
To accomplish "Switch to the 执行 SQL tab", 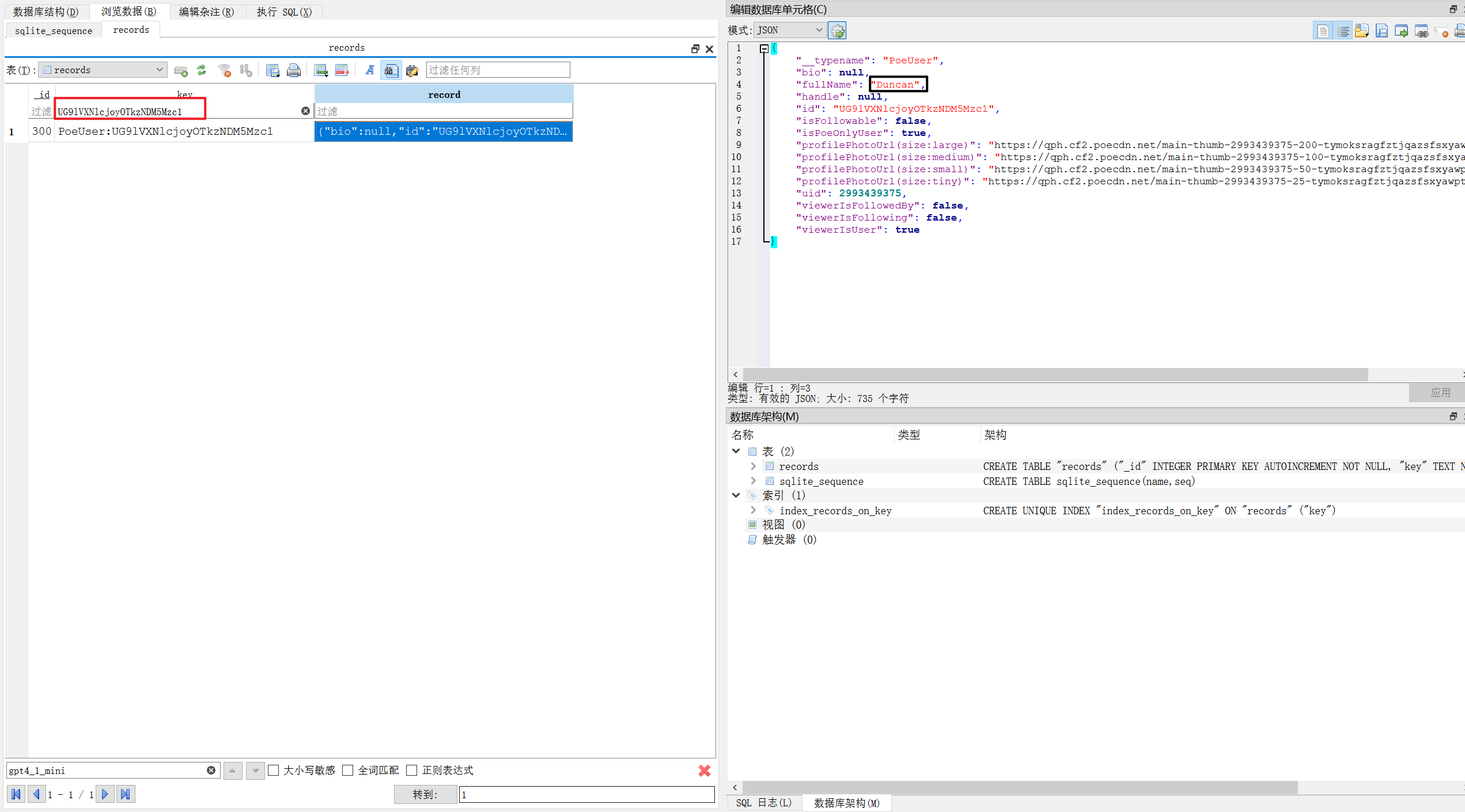I will [x=283, y=12].
